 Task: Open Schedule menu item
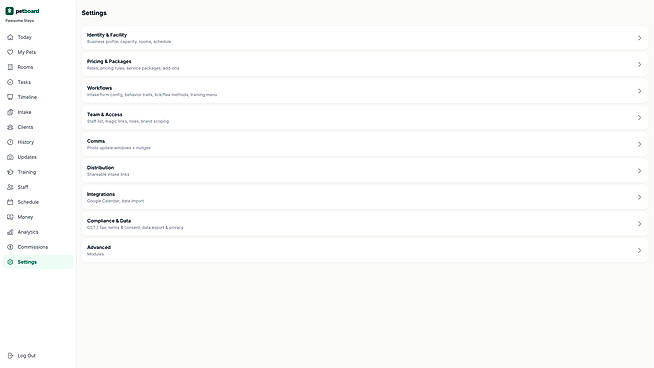(38, 202)
